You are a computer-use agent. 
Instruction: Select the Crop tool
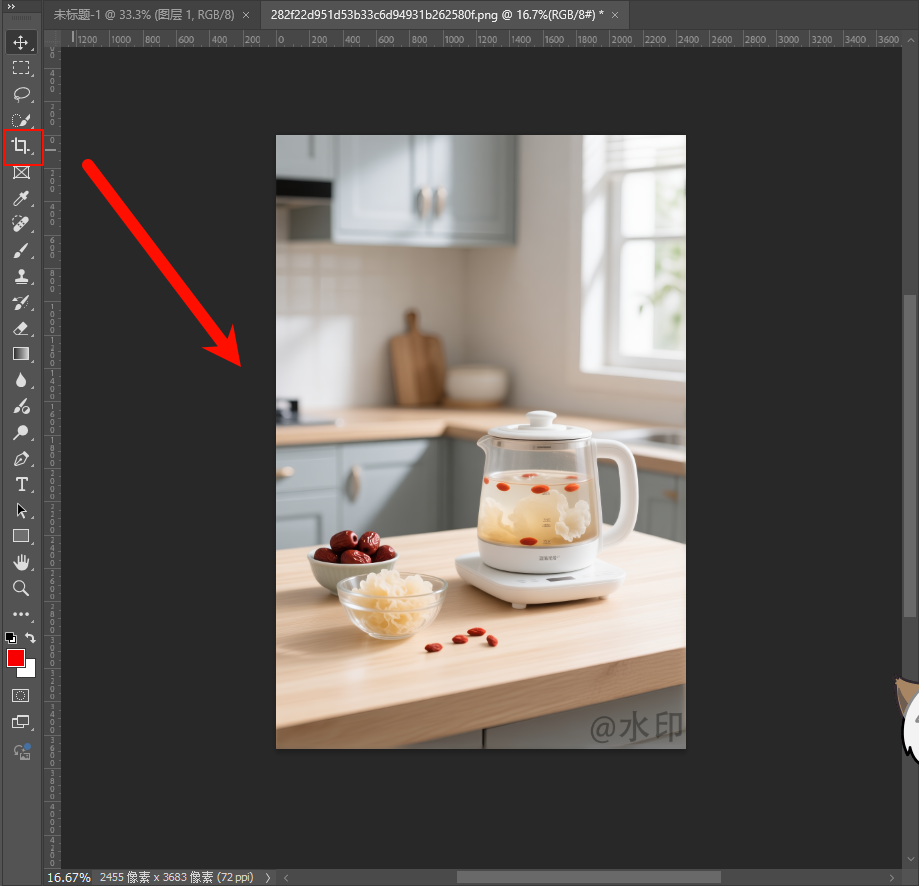tap(21, 147)
